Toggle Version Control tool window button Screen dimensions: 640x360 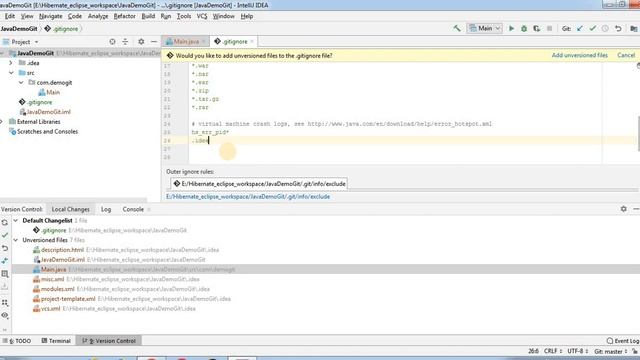coord(109,340)
